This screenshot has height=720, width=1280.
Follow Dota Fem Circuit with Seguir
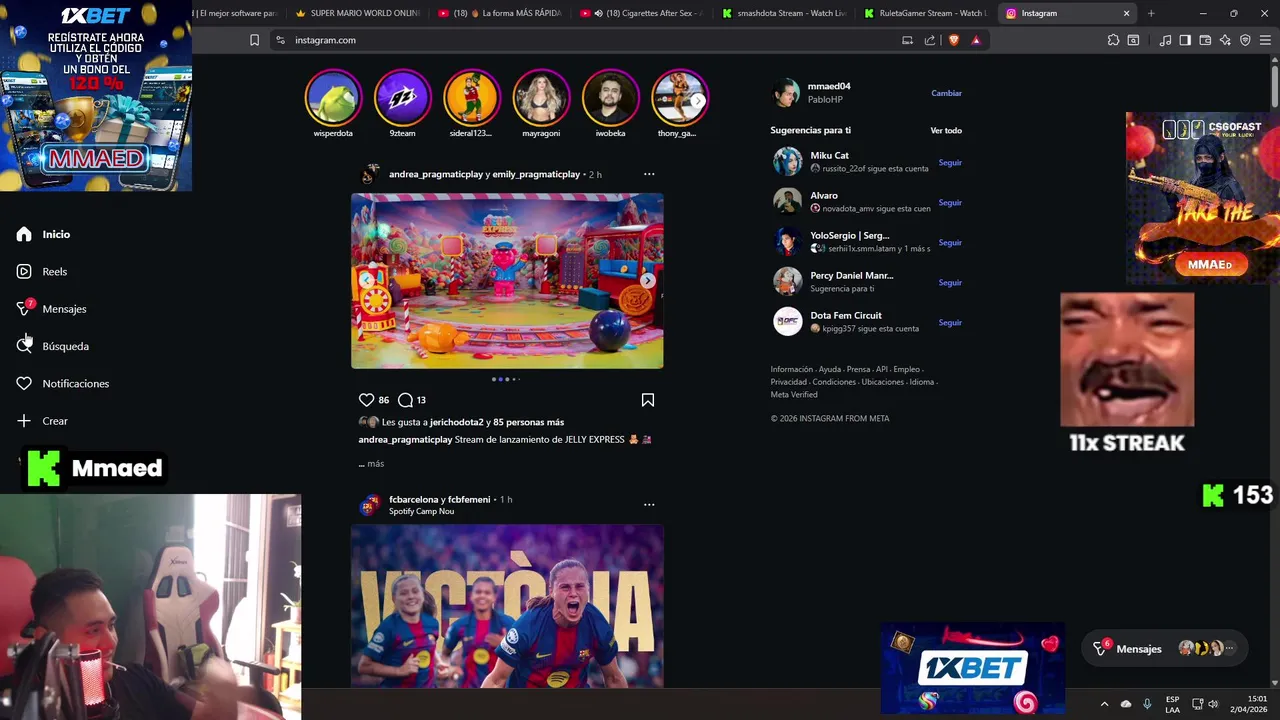click(950, 322)
